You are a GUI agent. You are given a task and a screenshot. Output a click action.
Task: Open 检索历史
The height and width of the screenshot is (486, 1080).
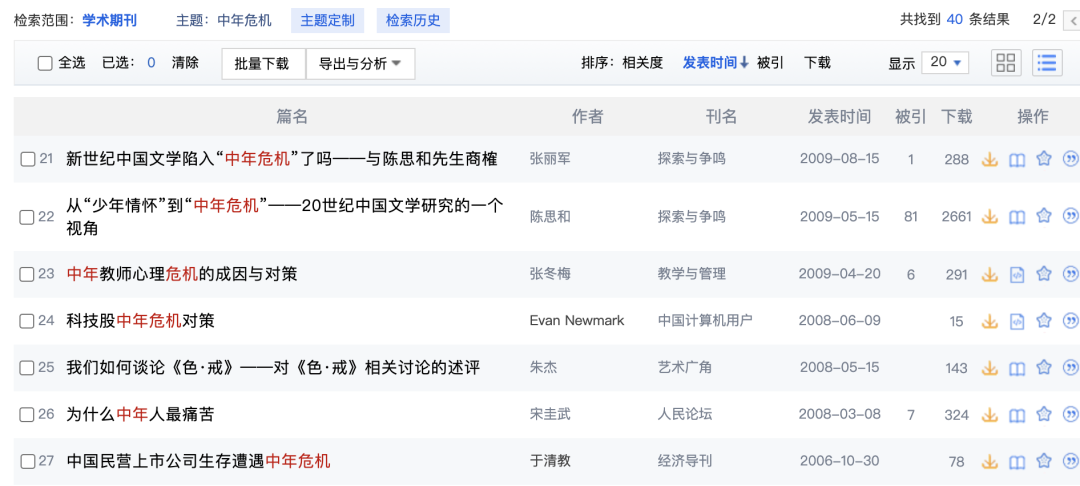click(413, 20)
